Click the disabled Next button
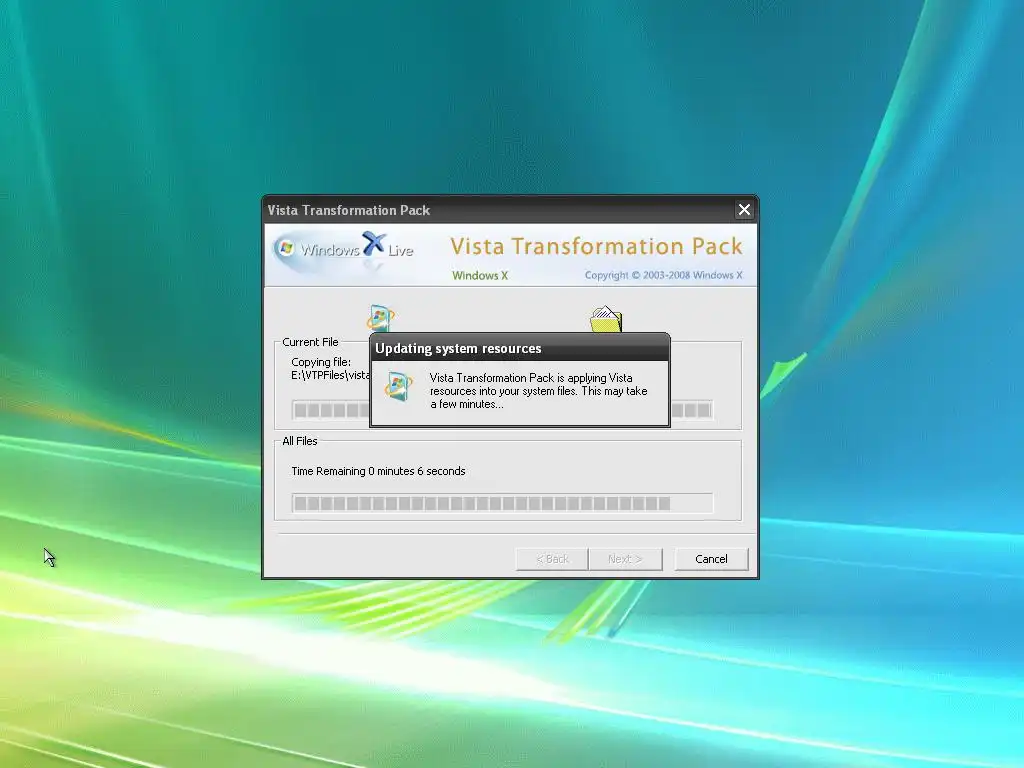Image resolution: width=1024 pixels, height=768 pixels. 625,559
